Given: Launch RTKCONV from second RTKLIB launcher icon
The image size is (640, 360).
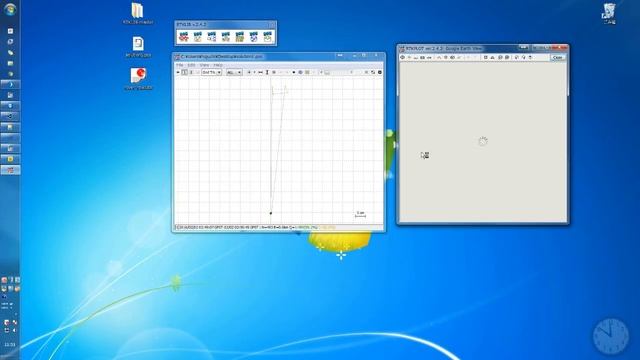Looking at the screenshot, I should (198, 37).
